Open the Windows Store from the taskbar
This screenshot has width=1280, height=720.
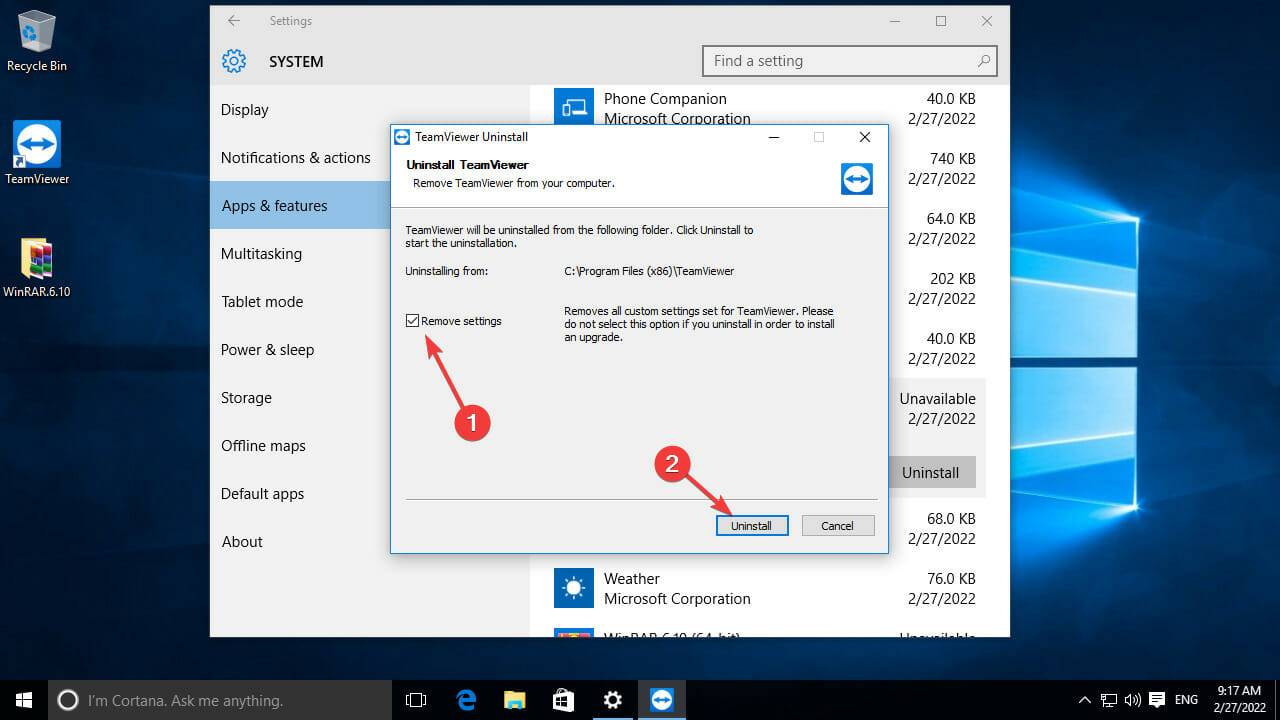pos(563,700)
